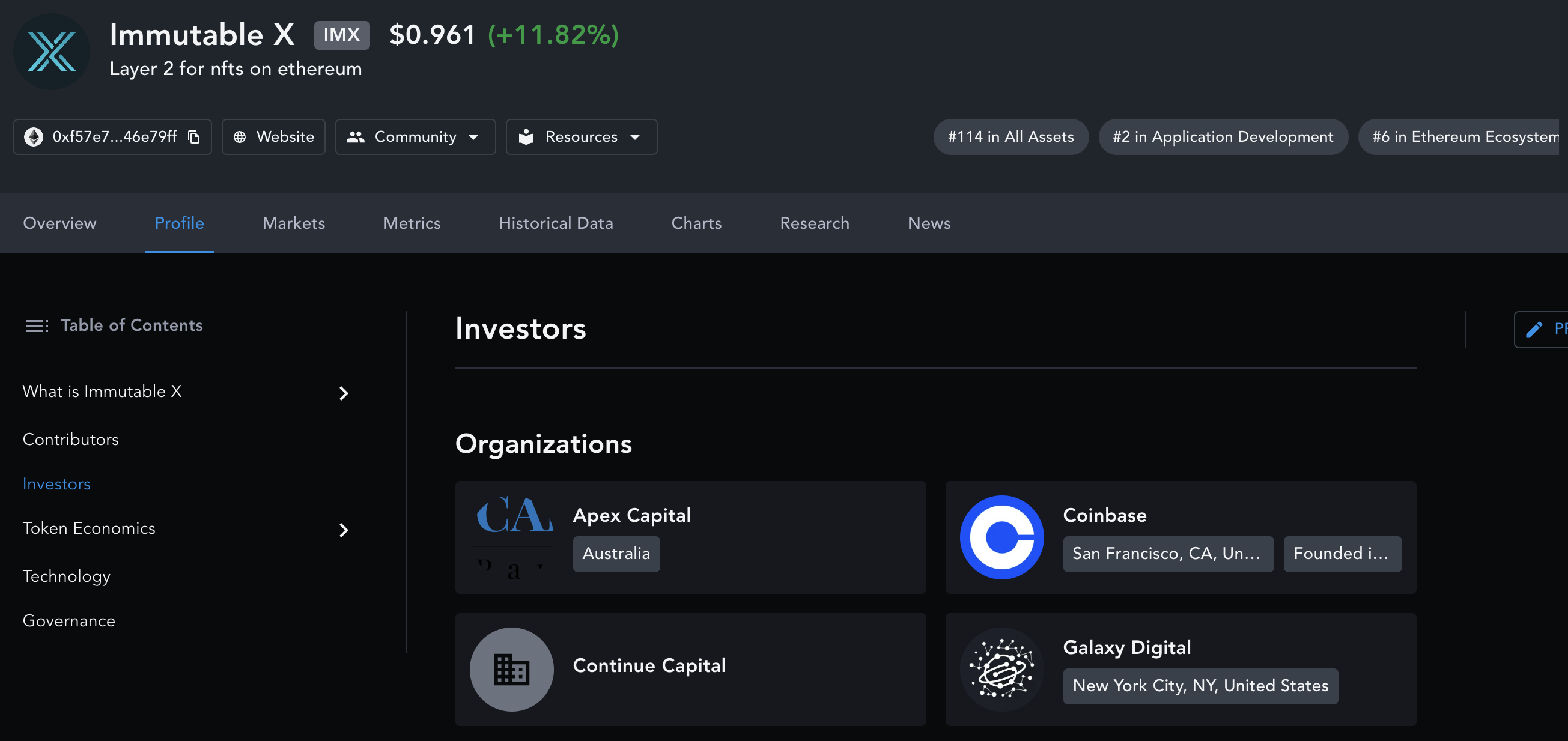Click the Ethereum icon beside the contract address

point(34,137)
